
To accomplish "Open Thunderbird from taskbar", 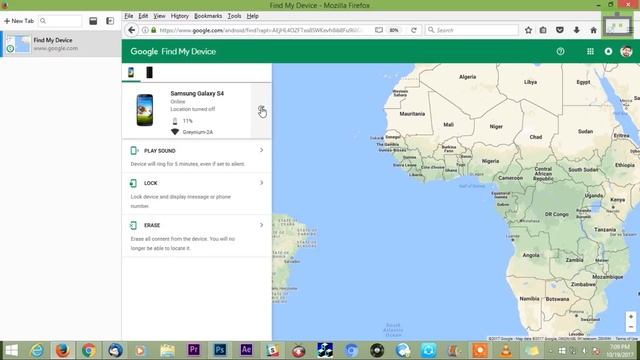I will (115, 350).
